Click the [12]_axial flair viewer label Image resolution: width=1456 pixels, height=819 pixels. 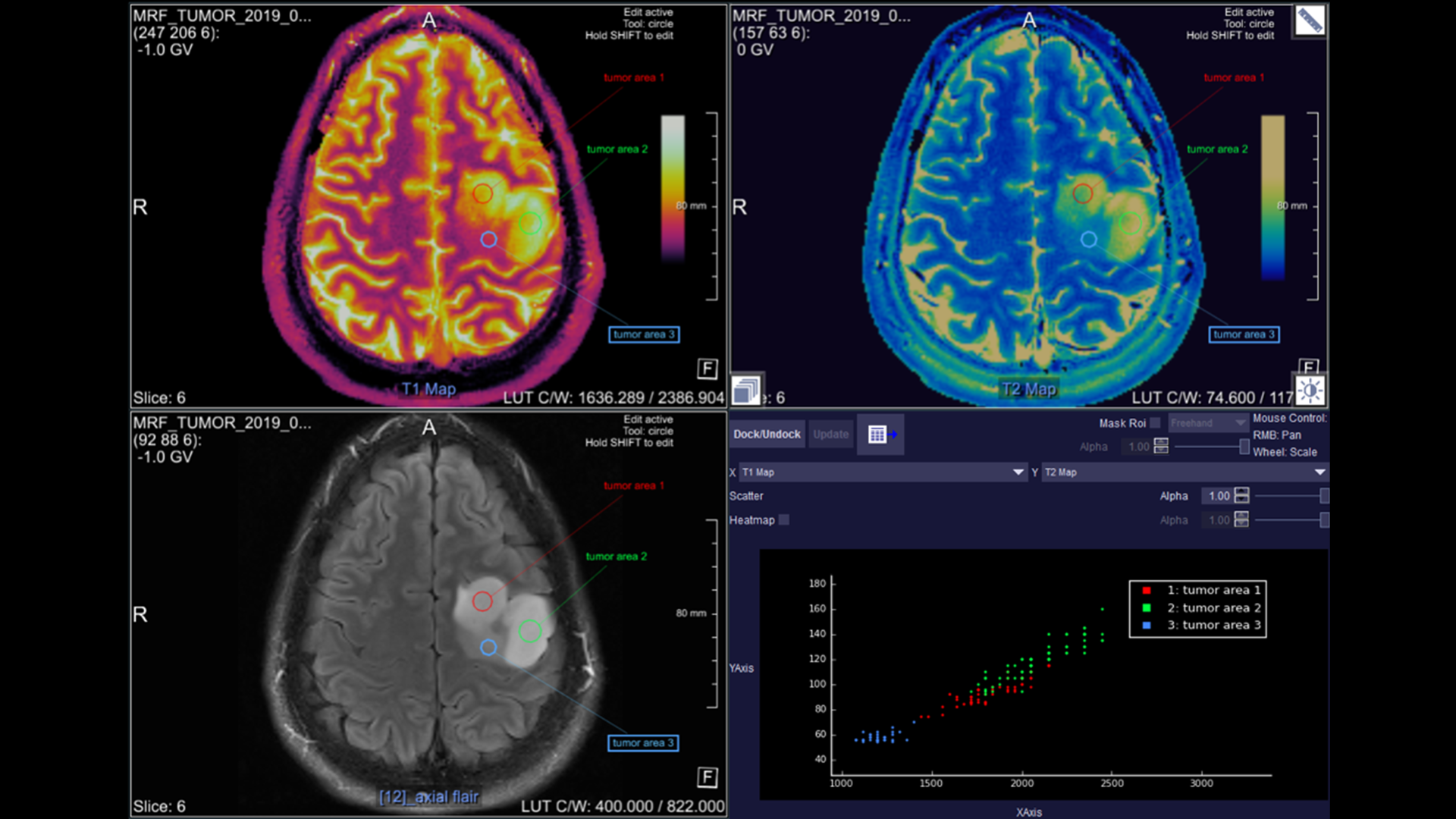(x=428, y=797)
